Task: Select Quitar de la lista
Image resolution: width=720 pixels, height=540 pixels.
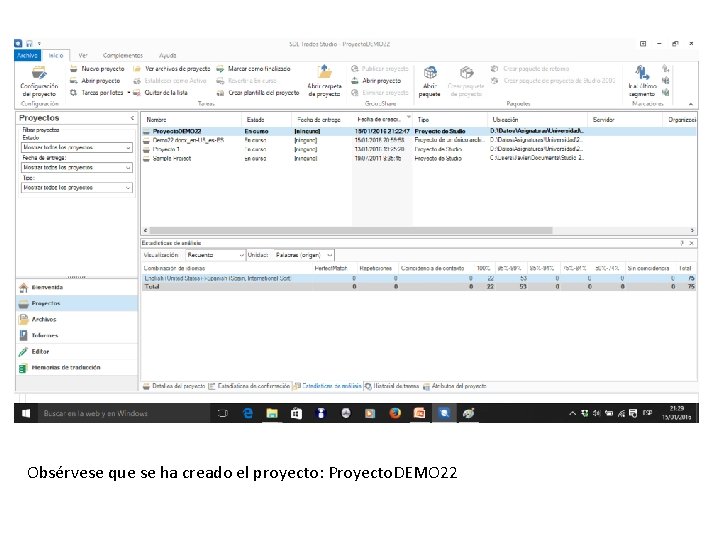Action: coord(160,93)
